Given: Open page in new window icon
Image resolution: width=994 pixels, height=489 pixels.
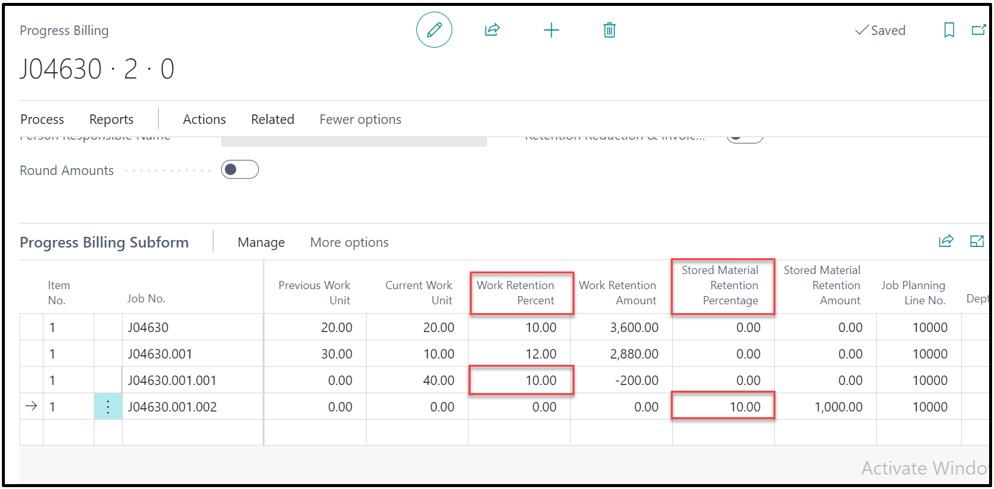Looking at the screenshot, I should tap(978, 30).
